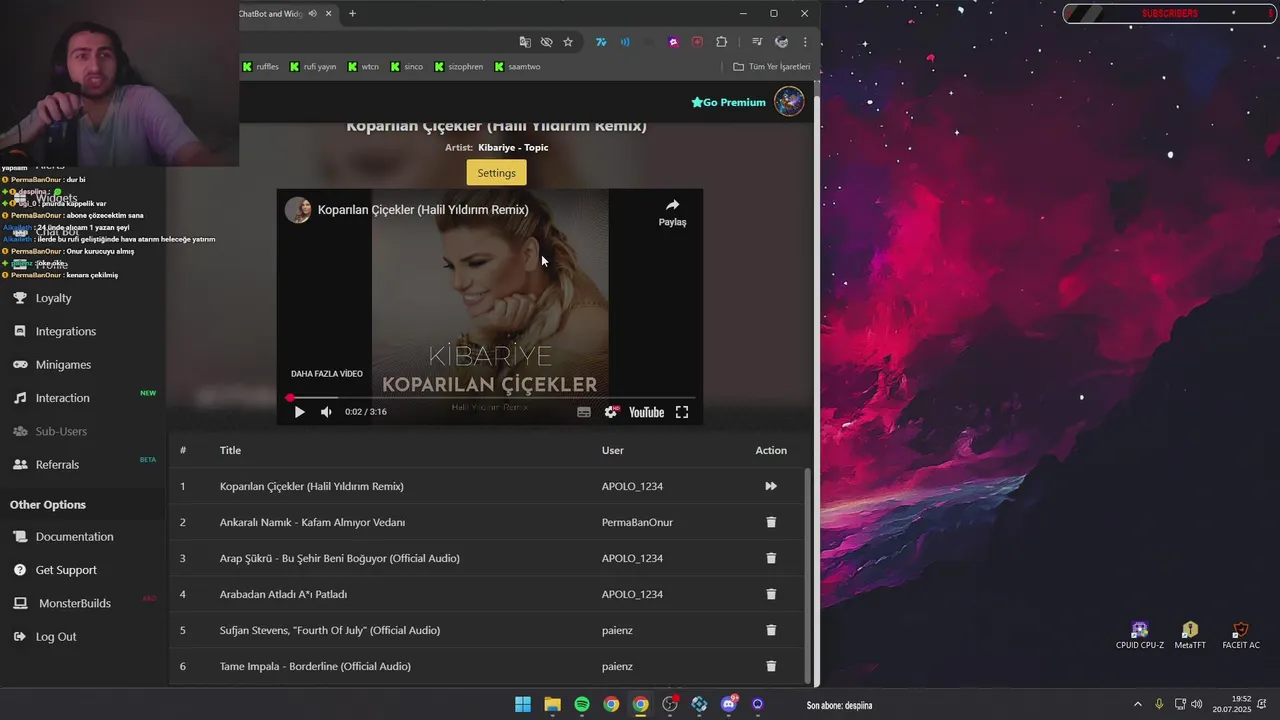Viewport: 1280px width, 720px height.
Task: Play the YouTube video
Action: point(299,412)
